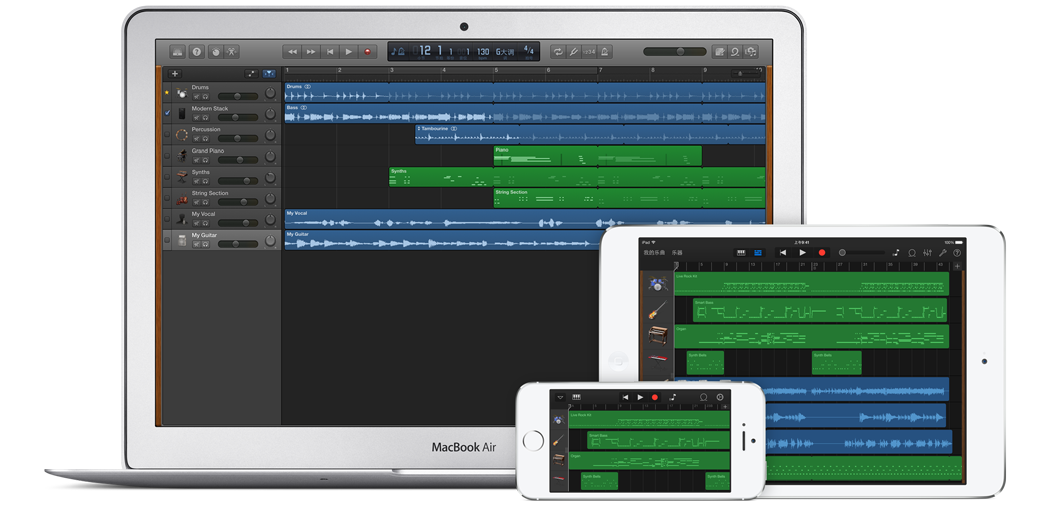
Task: Toggle the metronome button right of count-in
Action: pos(605,52)
